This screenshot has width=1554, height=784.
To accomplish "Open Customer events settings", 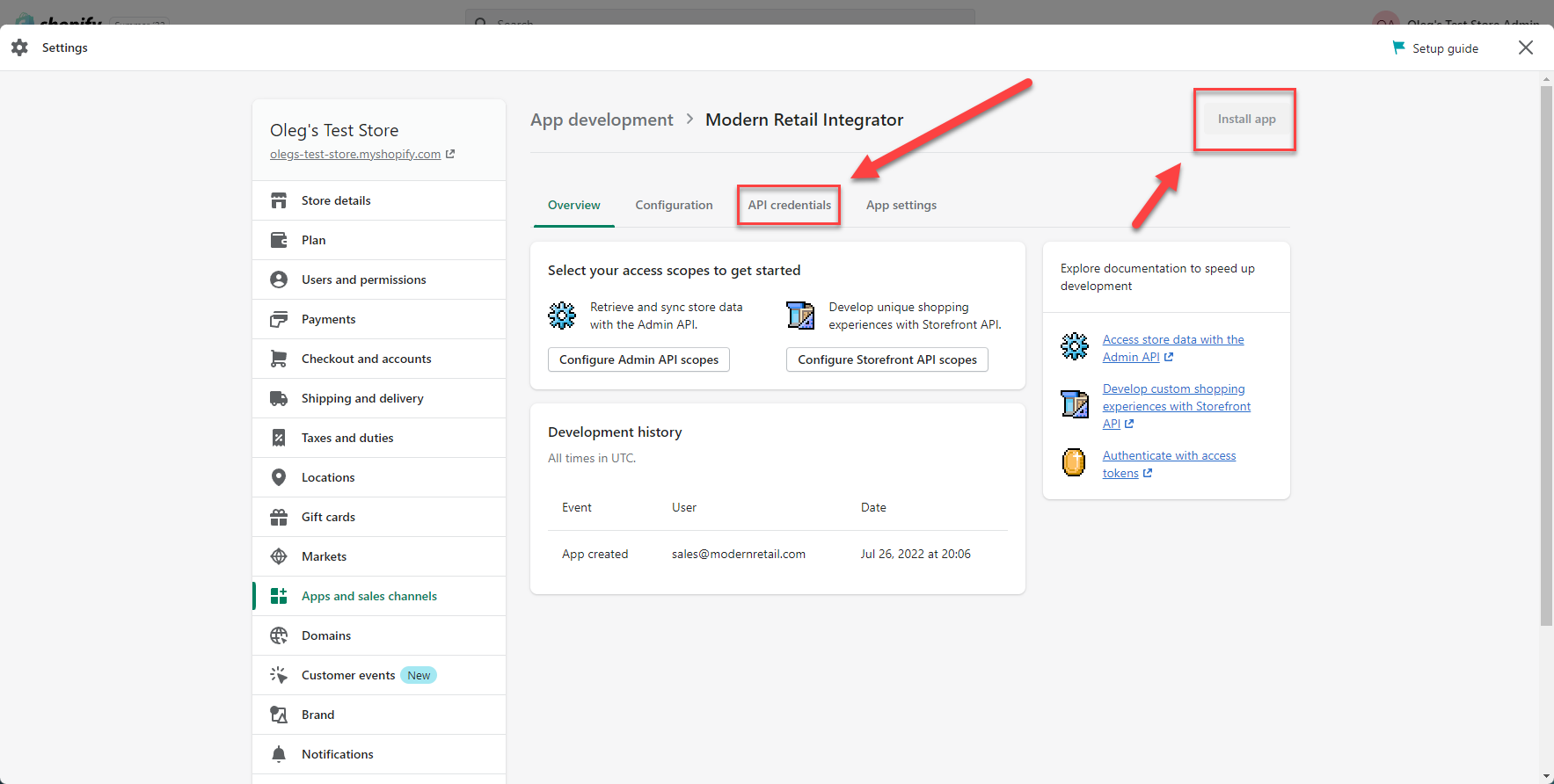I will 379,675.
